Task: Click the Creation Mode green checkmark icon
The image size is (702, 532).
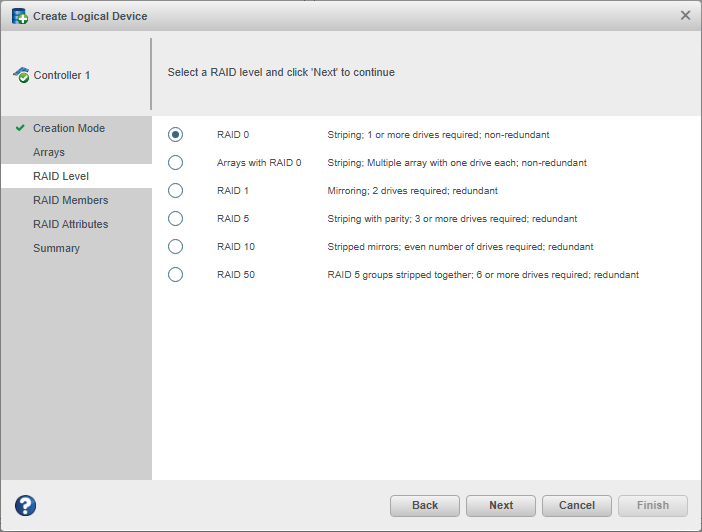Action: [x=19, y=128]
